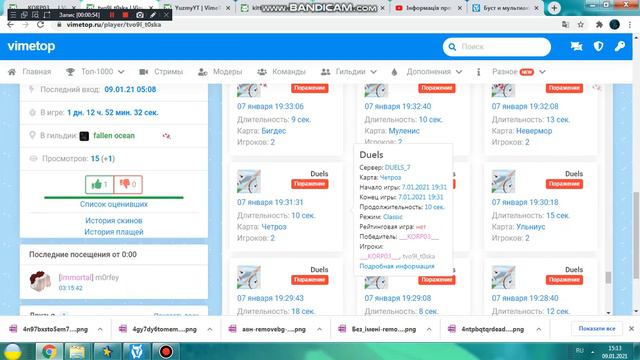The image size is (640, 360).
Task: Open the 07 января 19:32:40 match
Action: pyautogui.click(x=398, y=107)
